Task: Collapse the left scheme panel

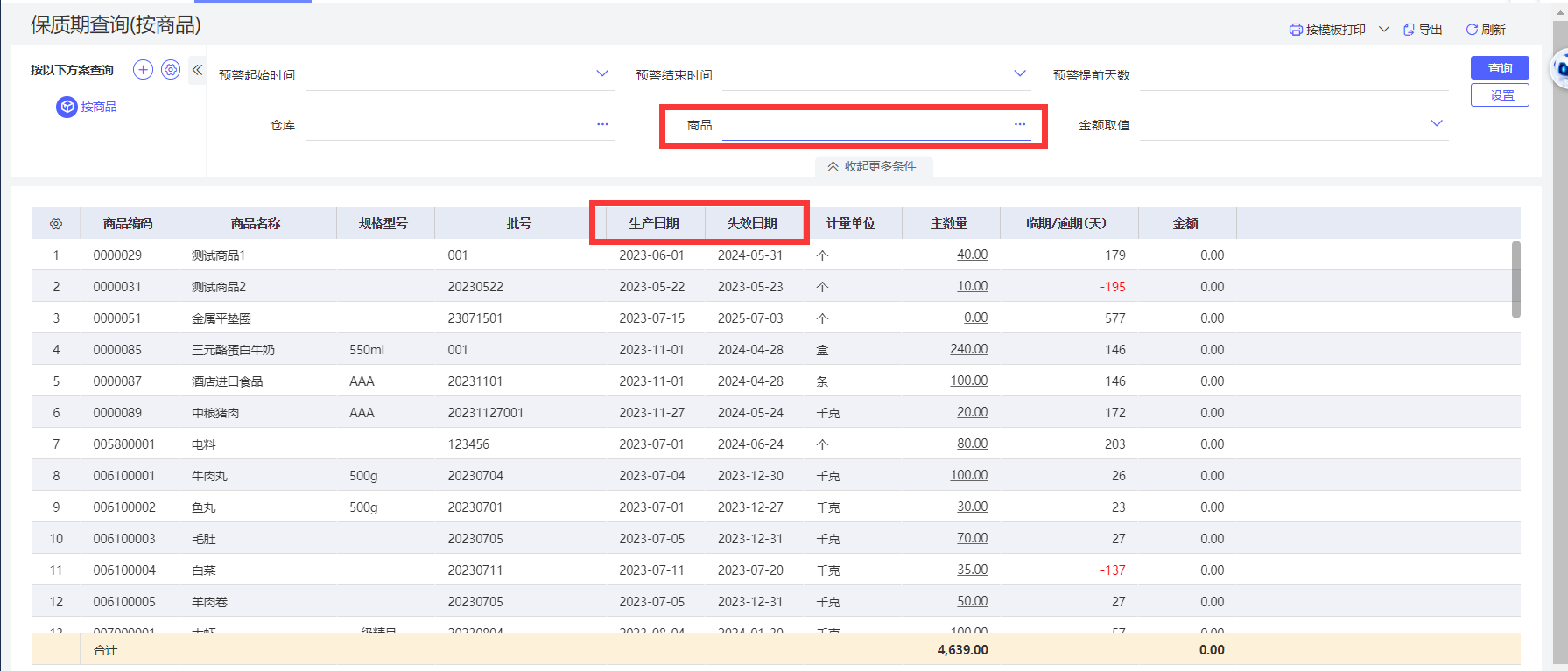Action: point(197,70)
